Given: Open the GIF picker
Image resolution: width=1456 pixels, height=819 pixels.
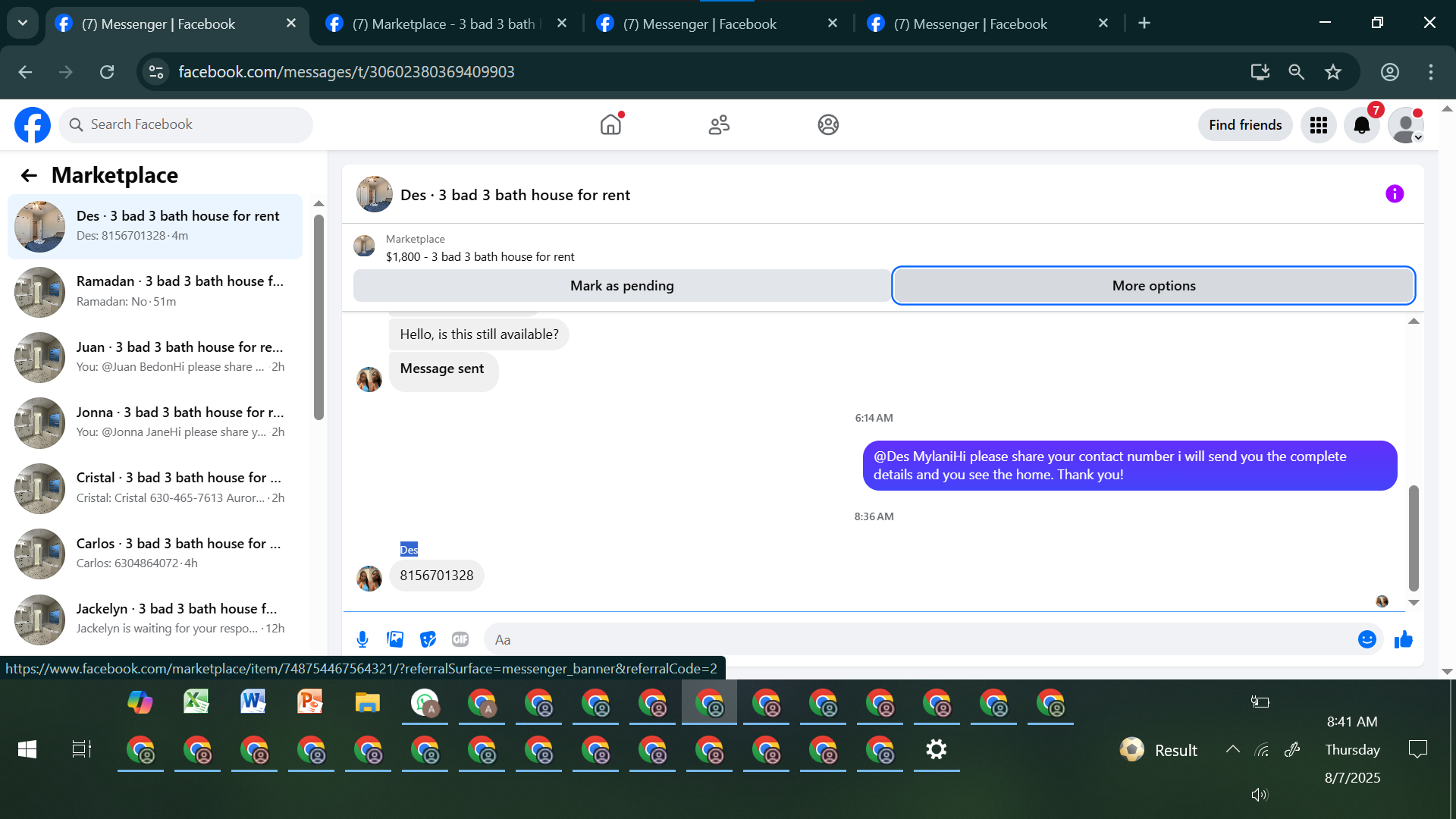Looking at the screenshot, I should coord(460,639).
